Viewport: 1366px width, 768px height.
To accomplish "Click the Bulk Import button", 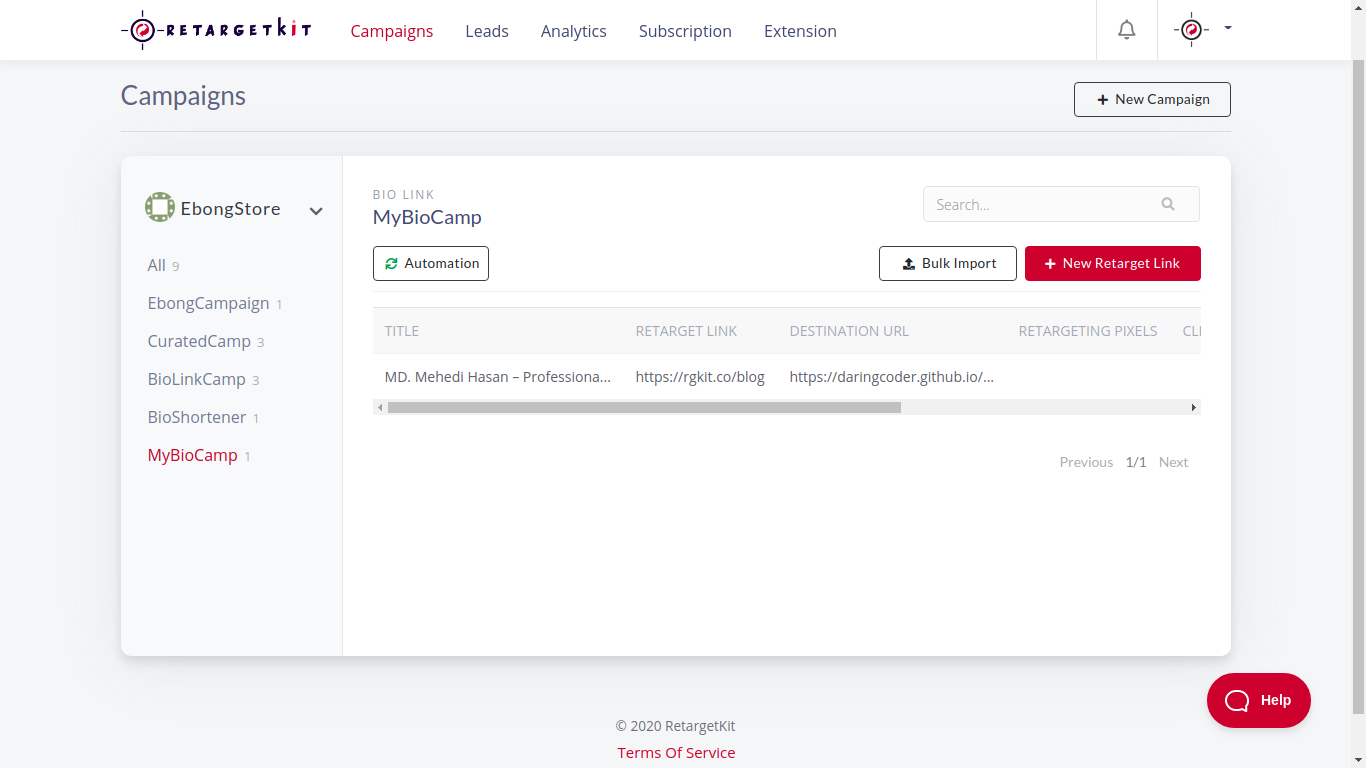I will point(948,263).
